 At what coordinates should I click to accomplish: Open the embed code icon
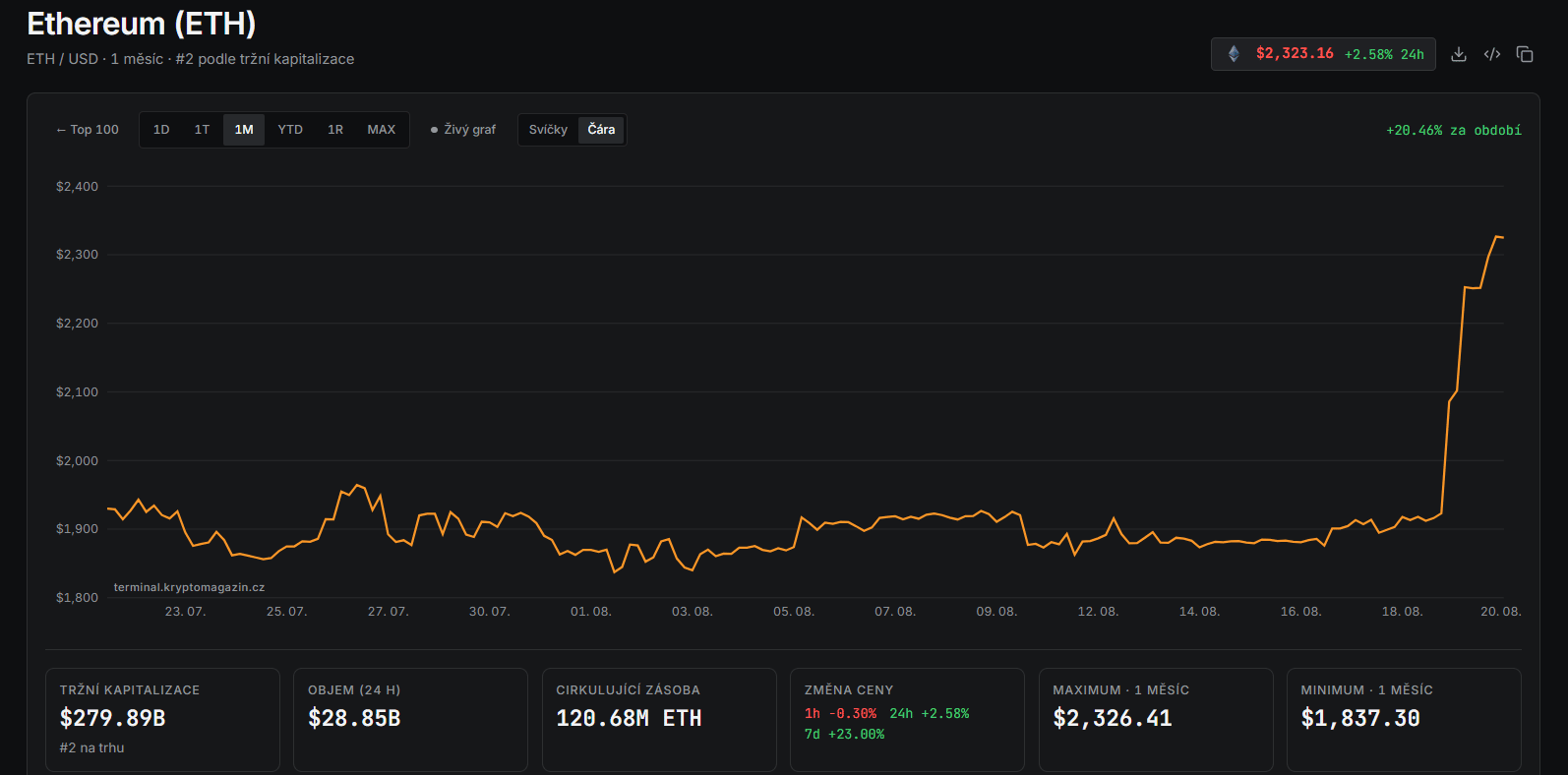tap(1492, 54)
